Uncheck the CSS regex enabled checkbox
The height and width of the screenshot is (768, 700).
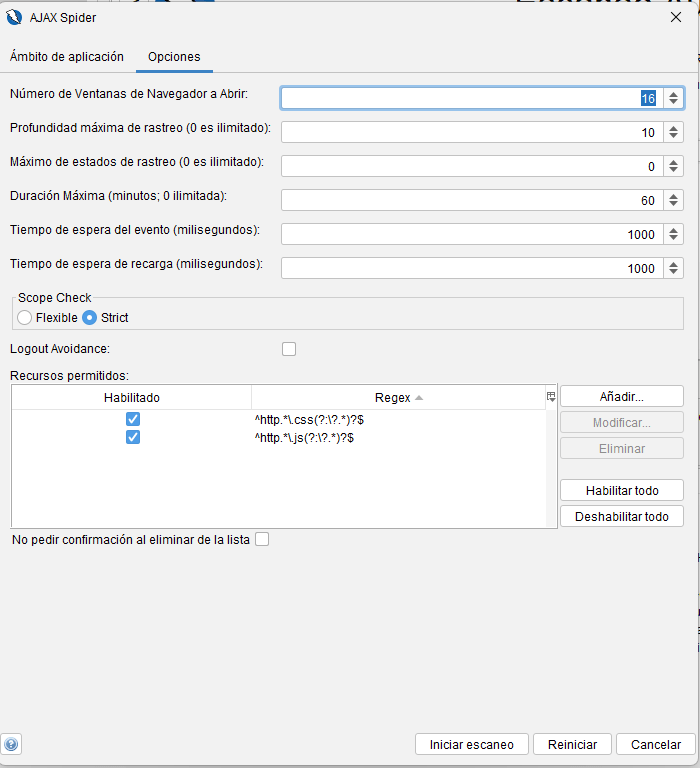click(x=132, y=420)
